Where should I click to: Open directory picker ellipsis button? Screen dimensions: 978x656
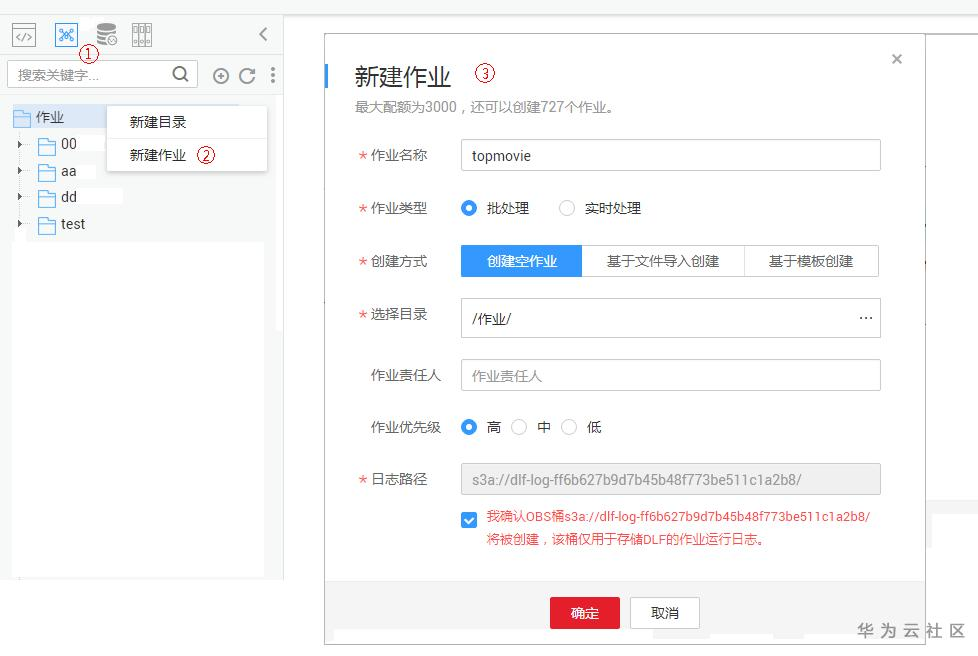coord(866,318)
